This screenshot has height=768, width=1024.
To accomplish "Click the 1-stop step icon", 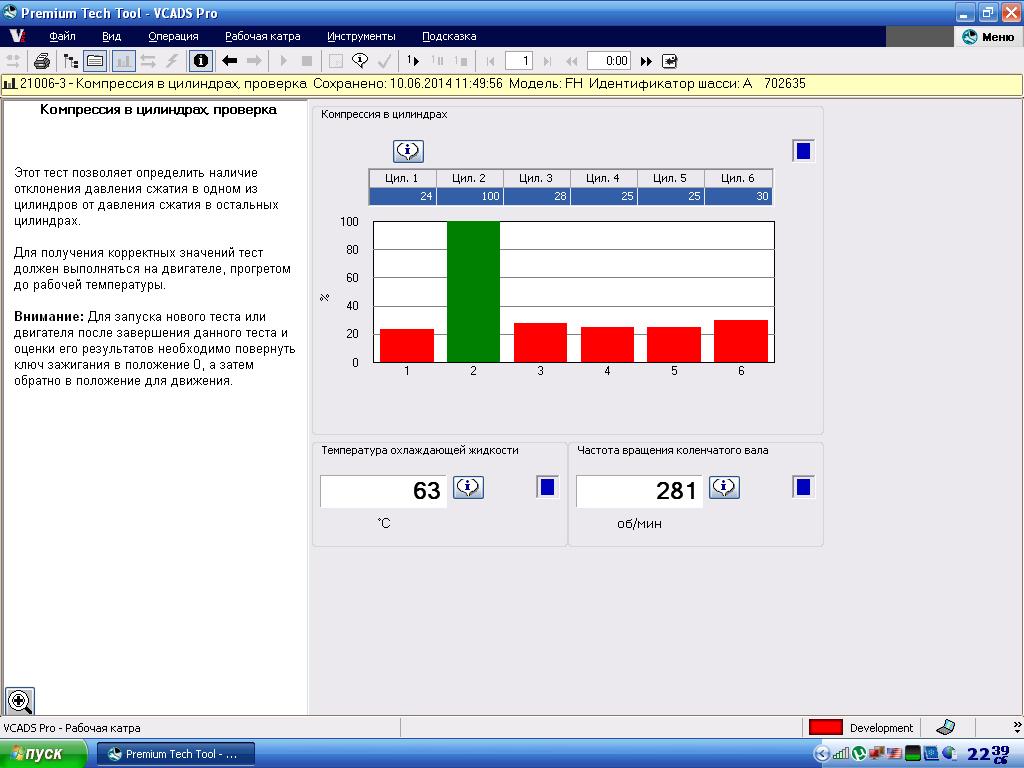I will [x=461, y=61].
